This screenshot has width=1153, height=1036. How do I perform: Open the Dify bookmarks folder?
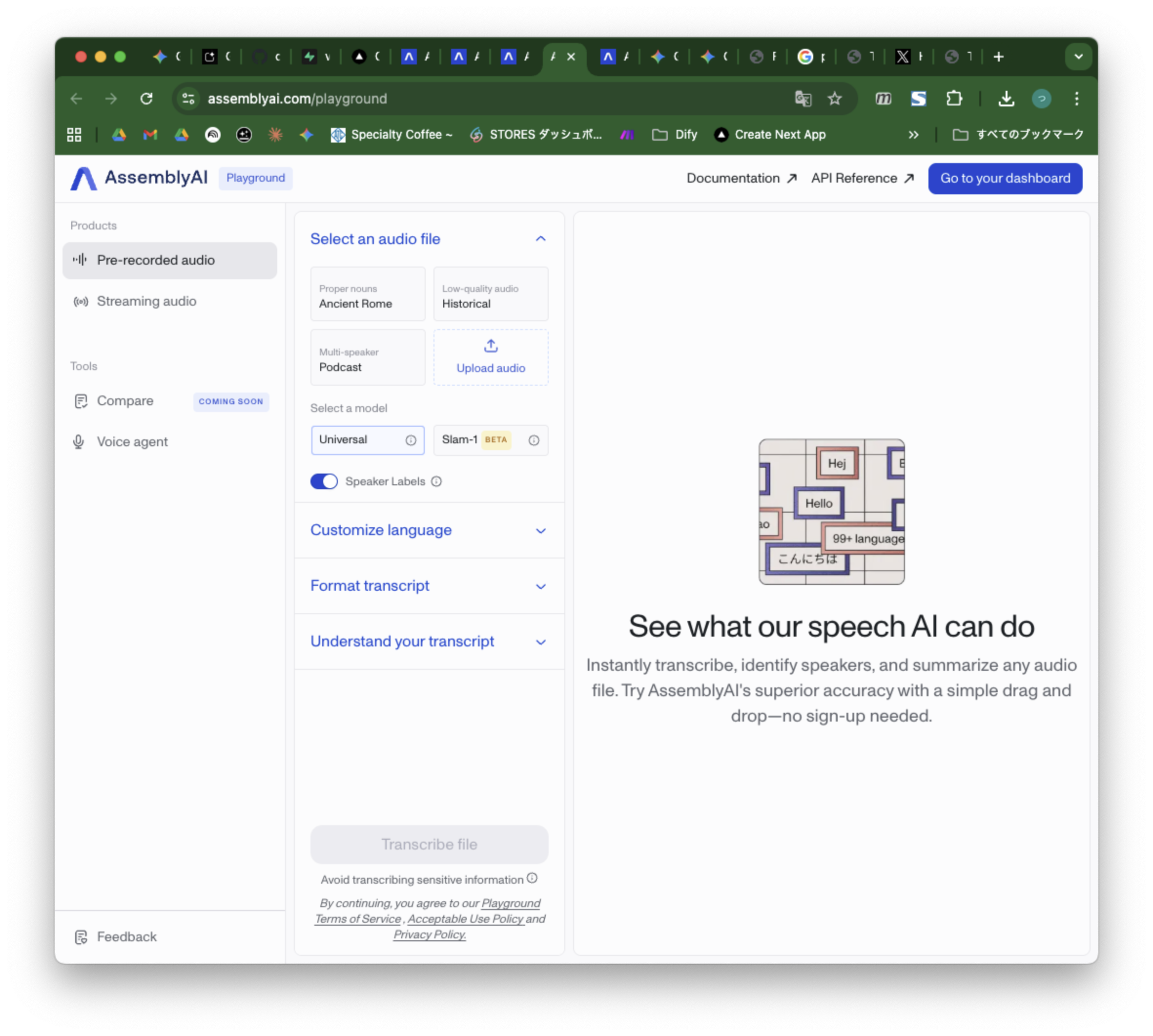tap(675, 134)
